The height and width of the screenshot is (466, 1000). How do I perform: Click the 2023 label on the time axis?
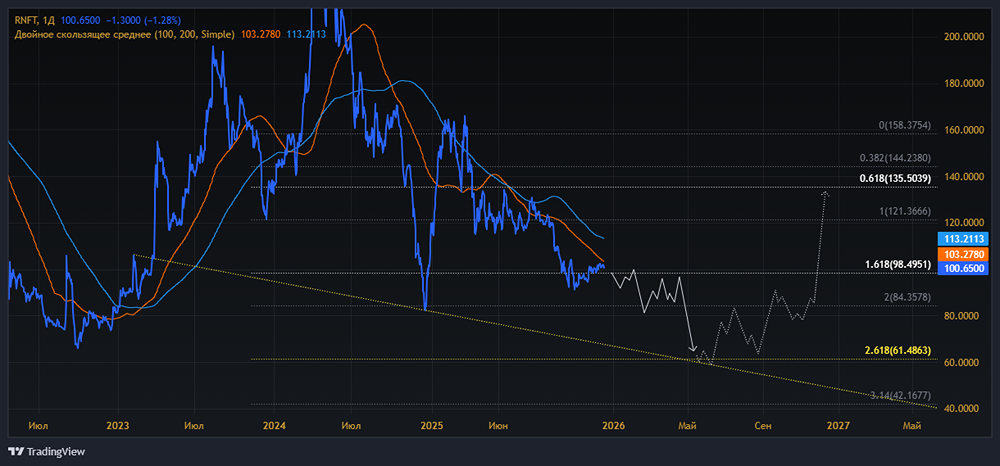coord(118,425)
